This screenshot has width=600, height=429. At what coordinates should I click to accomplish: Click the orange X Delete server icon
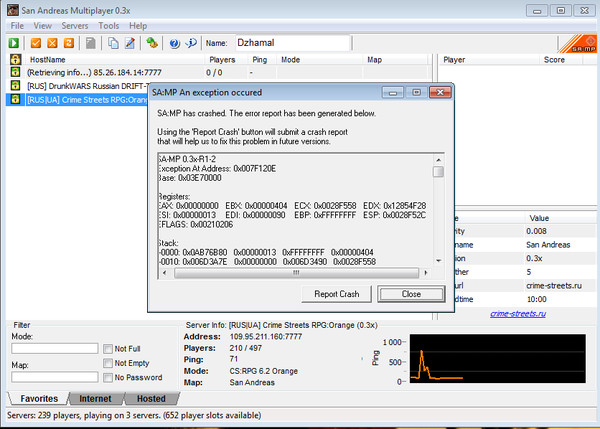52,43
